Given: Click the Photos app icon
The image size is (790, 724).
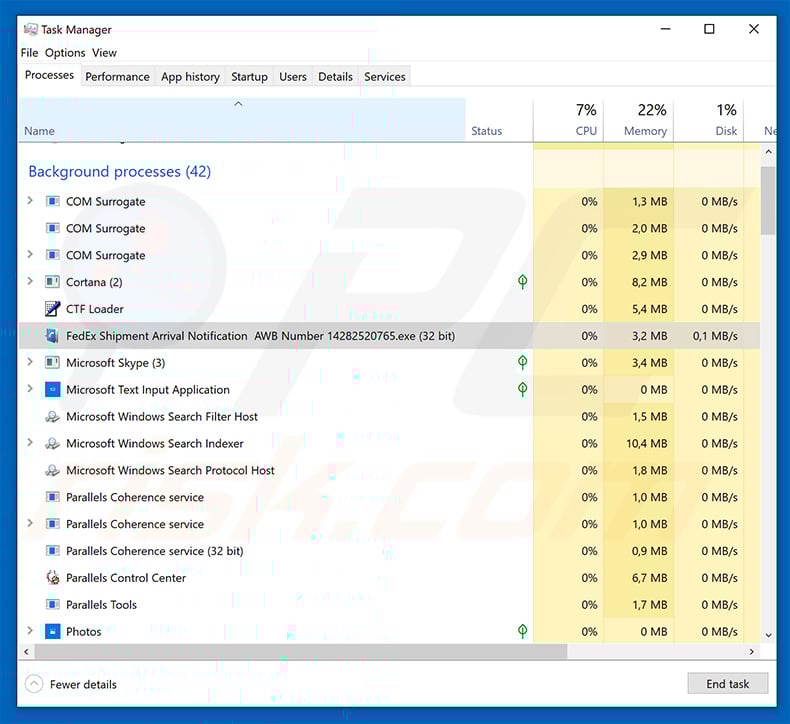Looking at the screenshot, I should click(52, 631).
